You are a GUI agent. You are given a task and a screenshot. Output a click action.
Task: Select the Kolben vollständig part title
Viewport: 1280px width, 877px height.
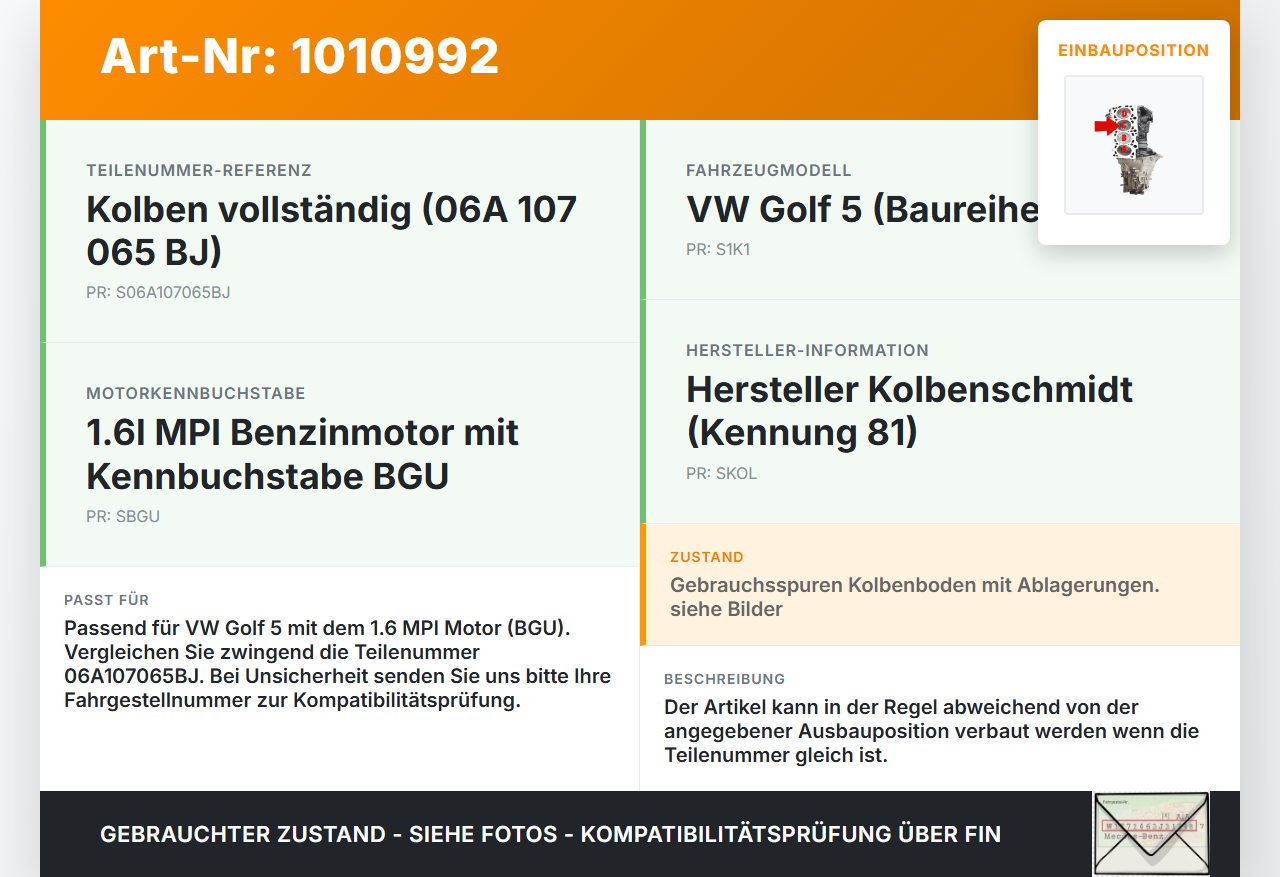click(x=332, y=230)
